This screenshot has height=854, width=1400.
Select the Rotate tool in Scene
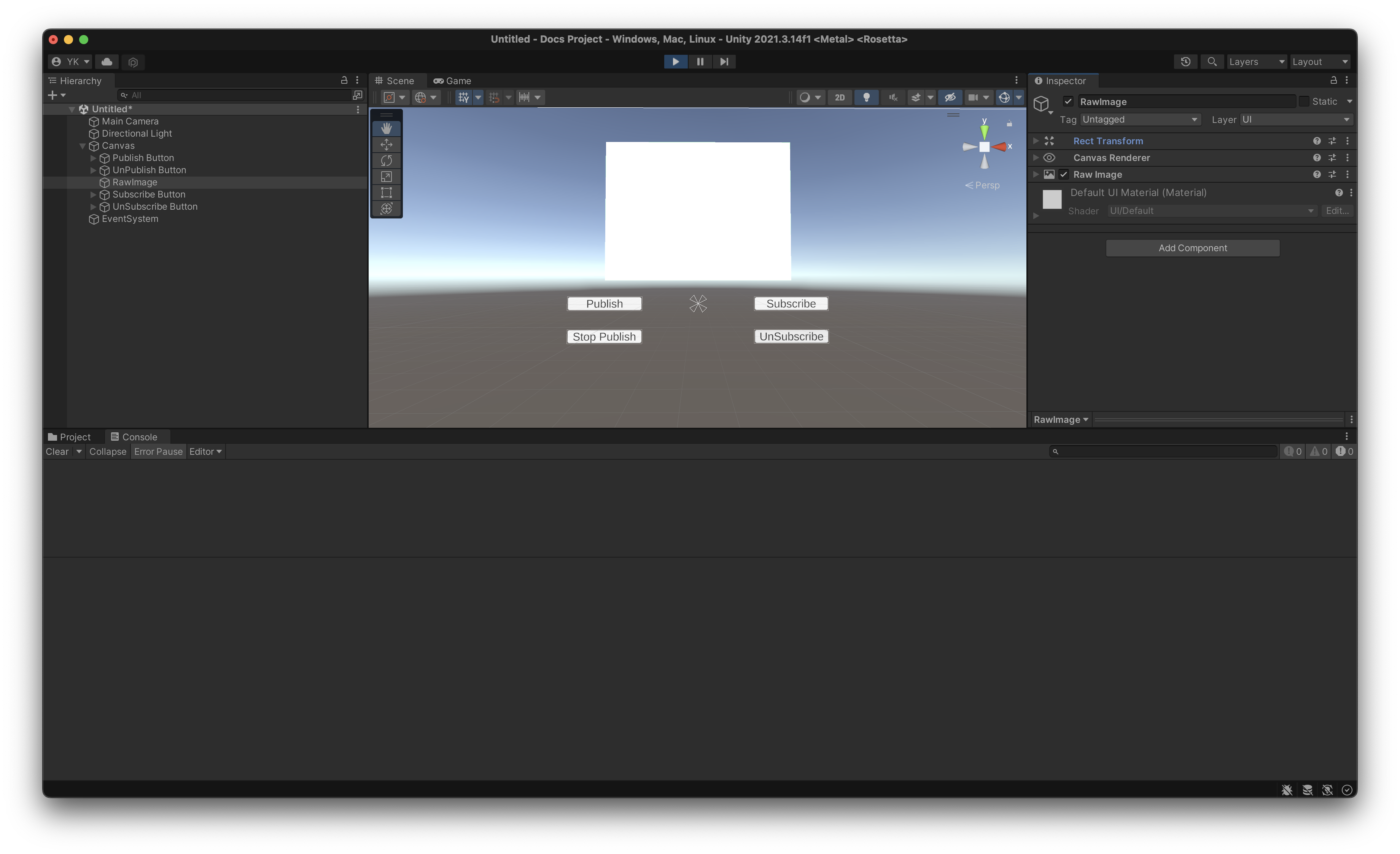387,160
